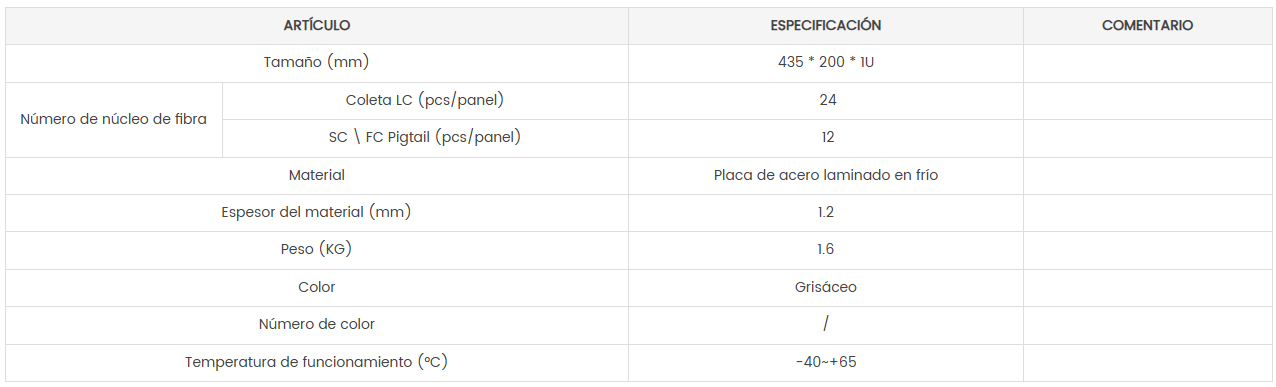
Task: Select SC \ FC Pigtail (pcs/panel) cell
Action: pyautogui.click(x=425, y=137)
